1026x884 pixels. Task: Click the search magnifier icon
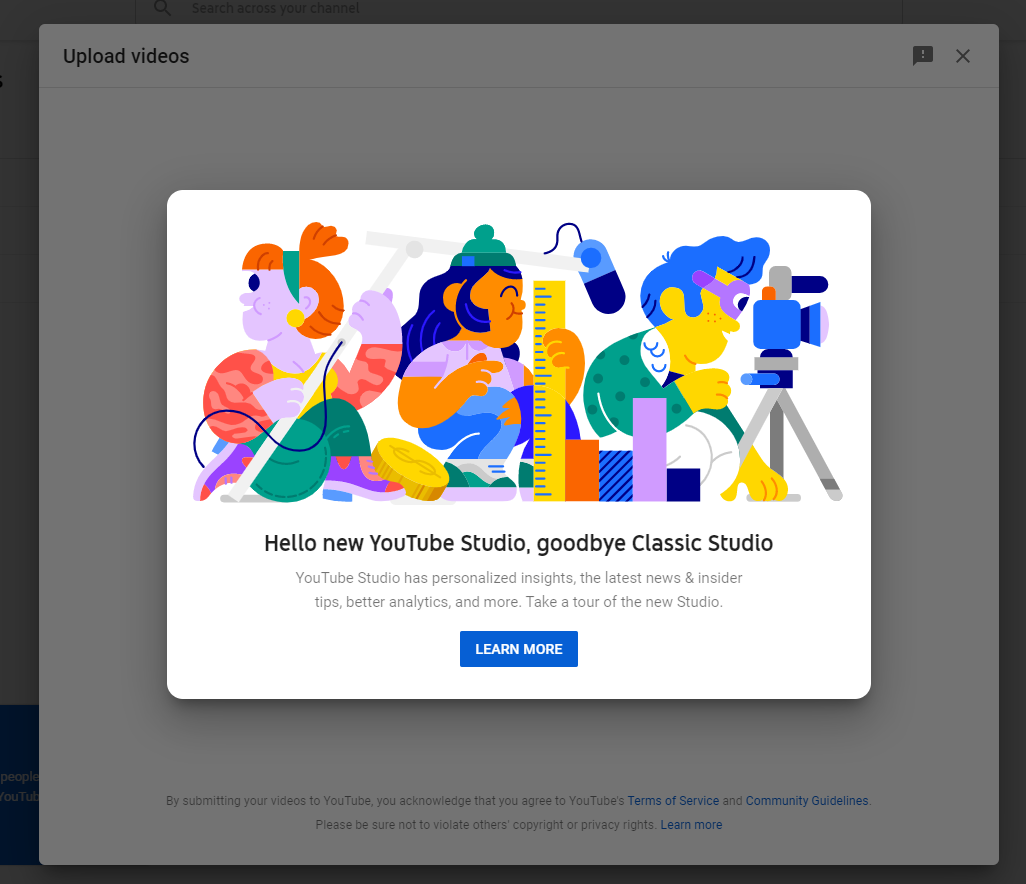(162, 8)
